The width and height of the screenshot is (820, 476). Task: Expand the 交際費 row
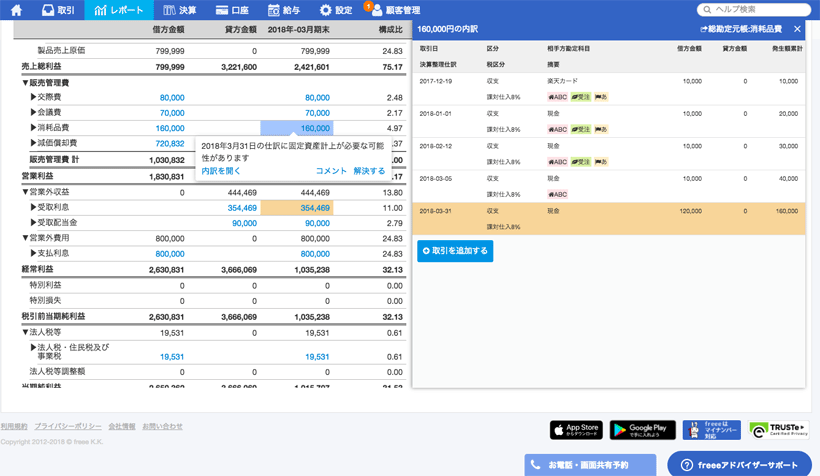point(33,98)
